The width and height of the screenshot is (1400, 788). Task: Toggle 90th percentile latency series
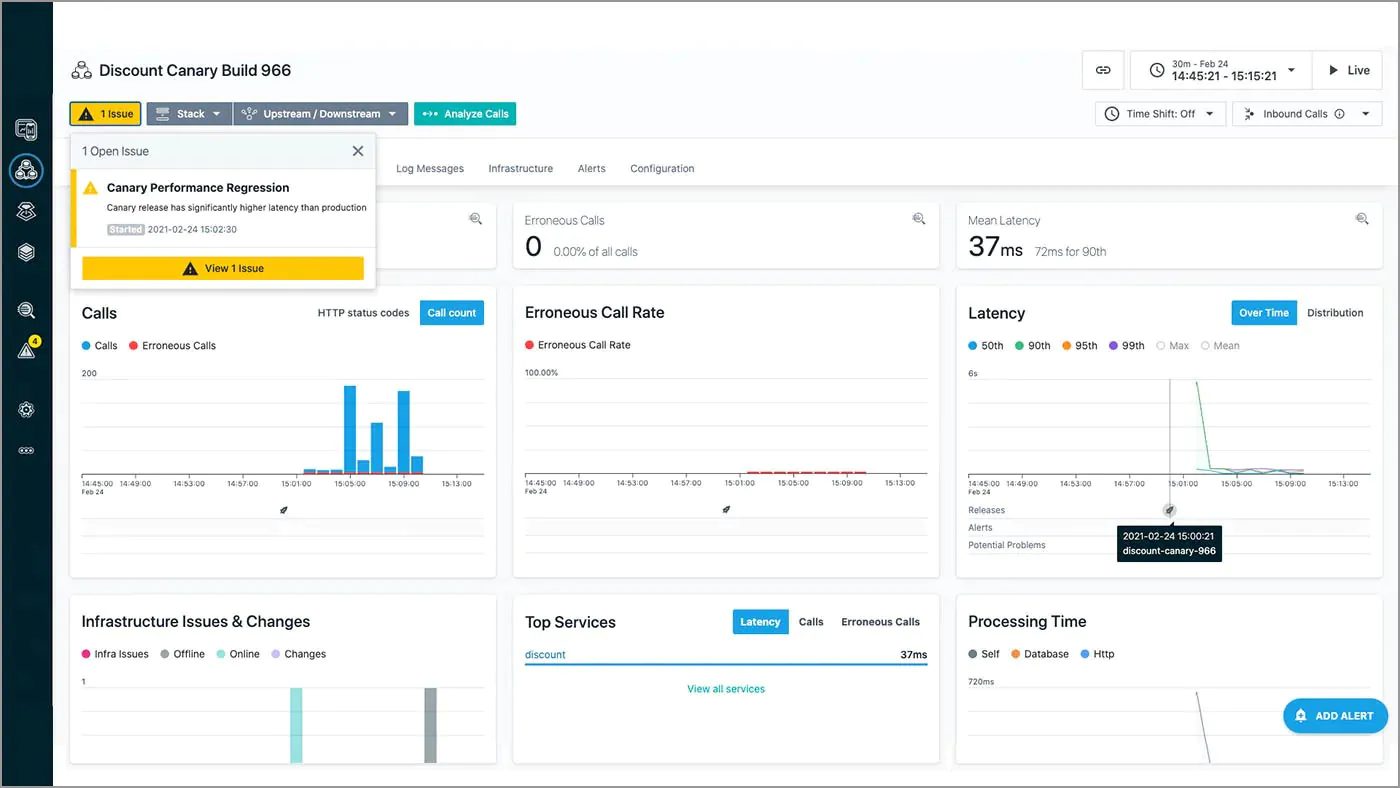coord(1033,346)
